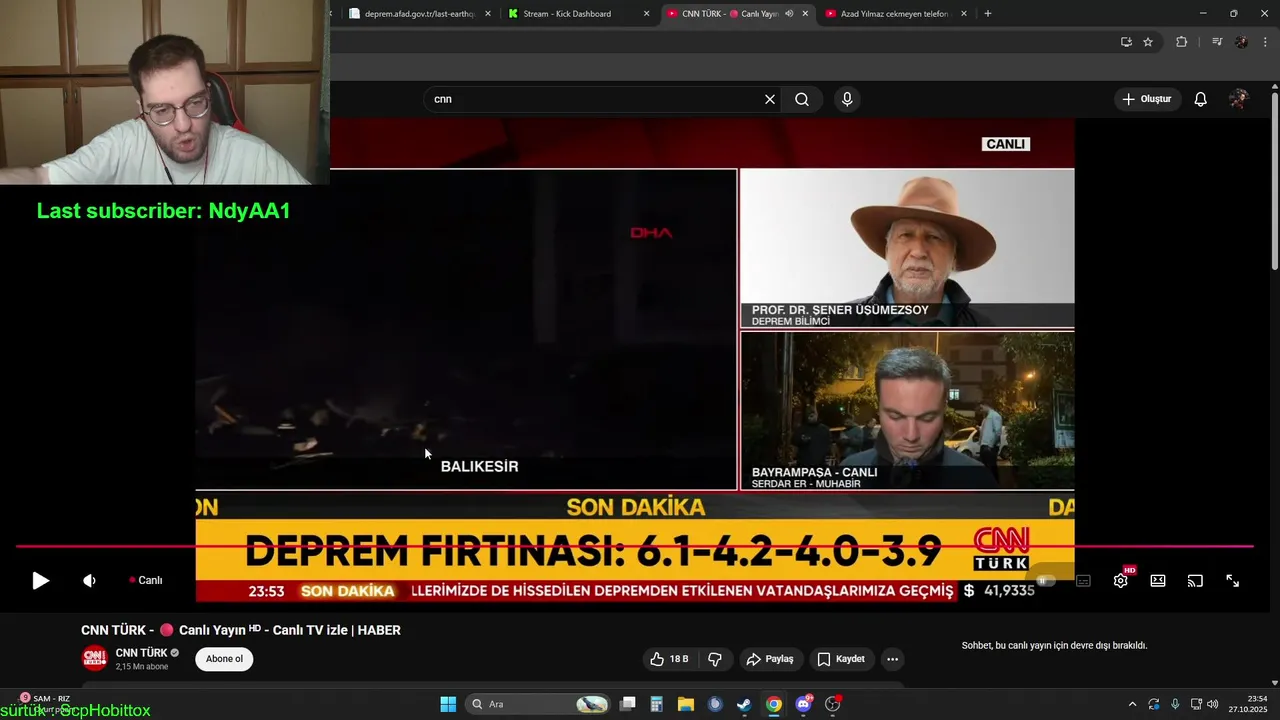The image size is (1280, 720).
Task: Open the Chrome three-dot menu
Action: (1265, 42)
